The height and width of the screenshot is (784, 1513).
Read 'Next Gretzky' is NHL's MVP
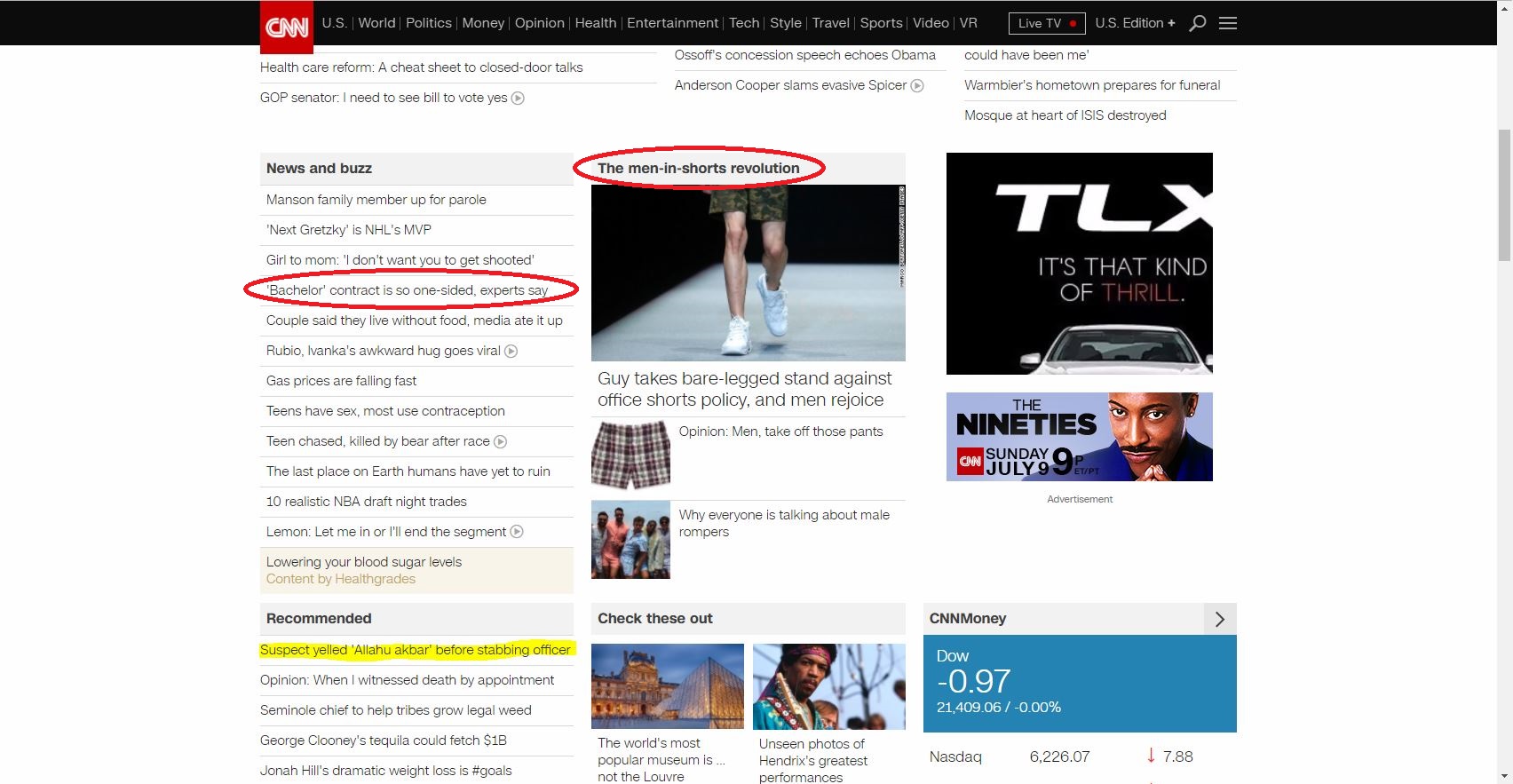tap(349, 230)
